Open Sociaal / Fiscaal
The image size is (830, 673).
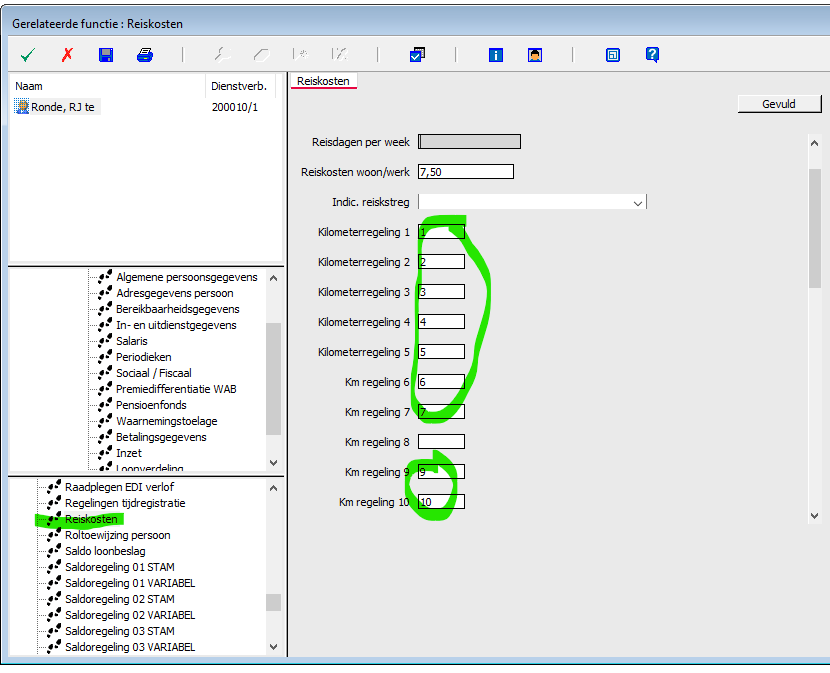(x=154, y=373)
